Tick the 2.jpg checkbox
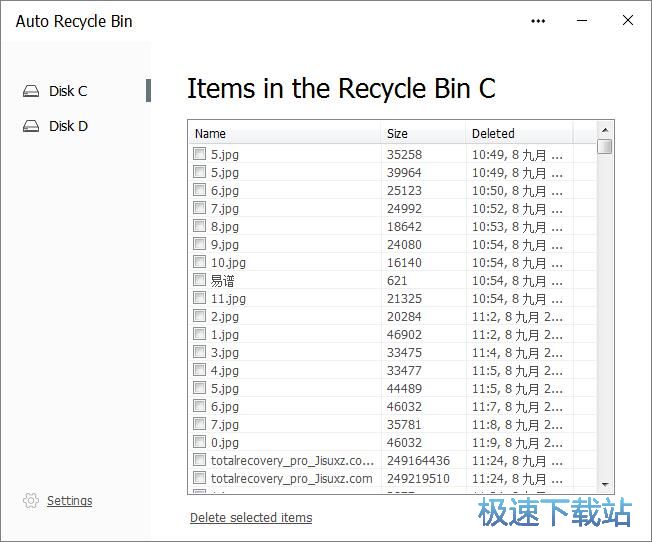The width and height of the screenshot is (652, 542). point(200,316)
